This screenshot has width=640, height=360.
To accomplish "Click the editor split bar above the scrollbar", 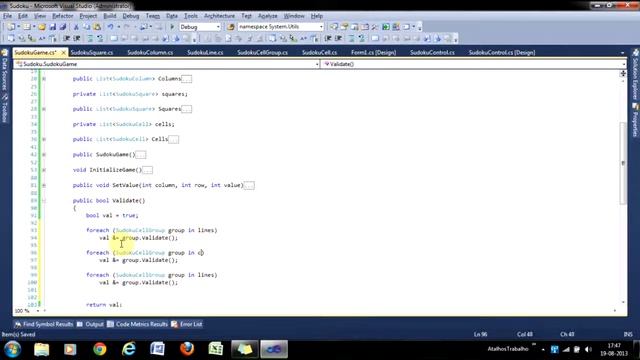I will click(623, 73).
